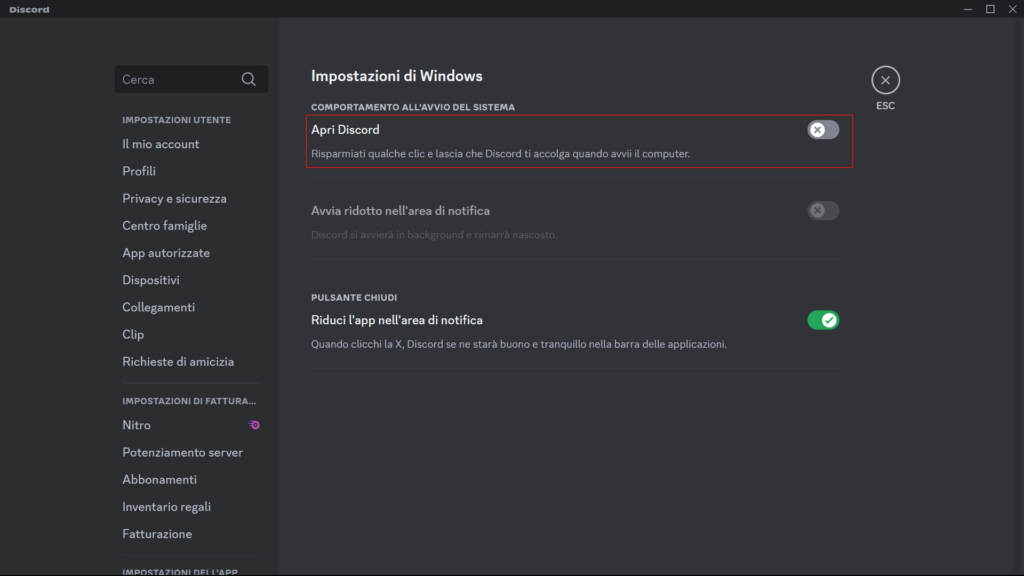The width and height of the screenshot is (1024, 576).
Task: Go to Richieste di amicizia
Action: tap(178, 362)
